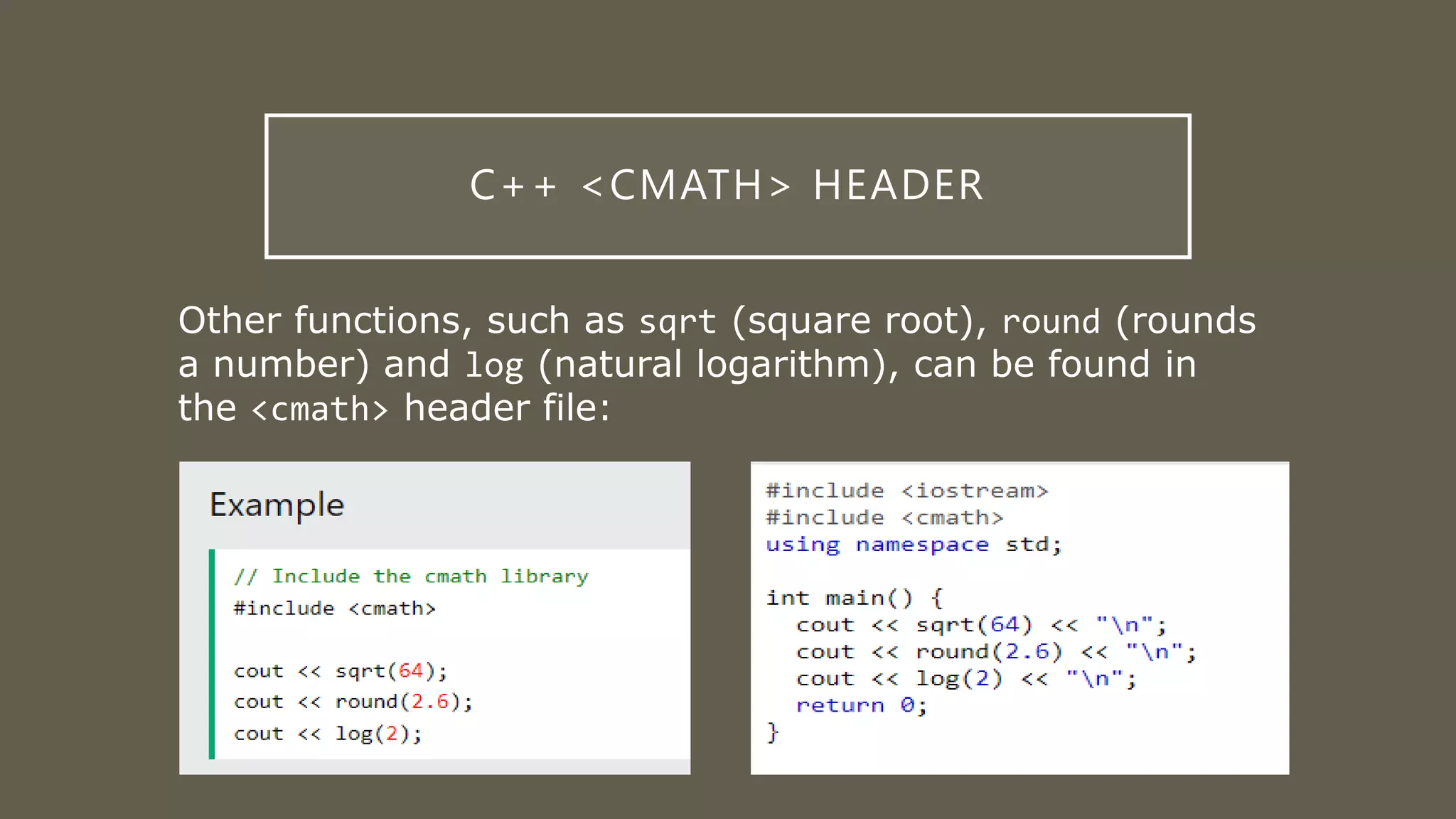Click the 'C++ <CMATH> HEADER' slide title
This screenshot has width=1456, height=819.
(x=727, y=186)
